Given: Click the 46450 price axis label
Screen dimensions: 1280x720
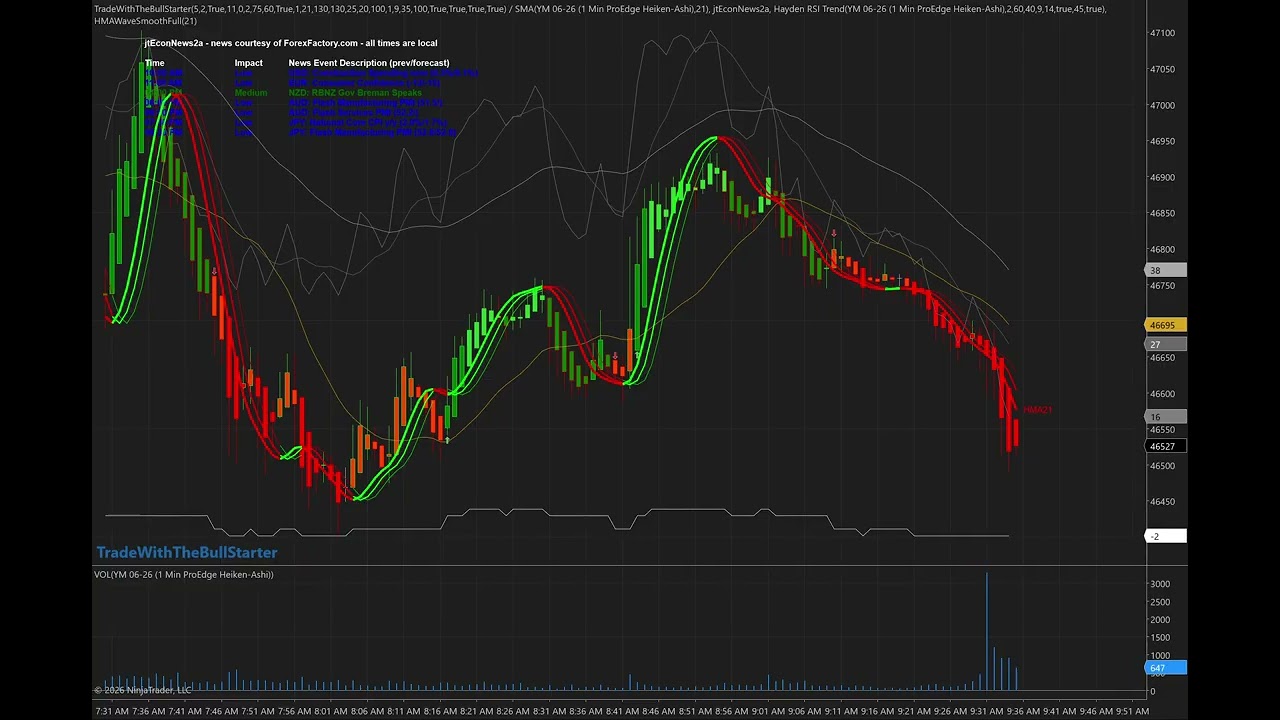Looking at the screenshot, I should pyautogui.click(x=1162, y=502).
